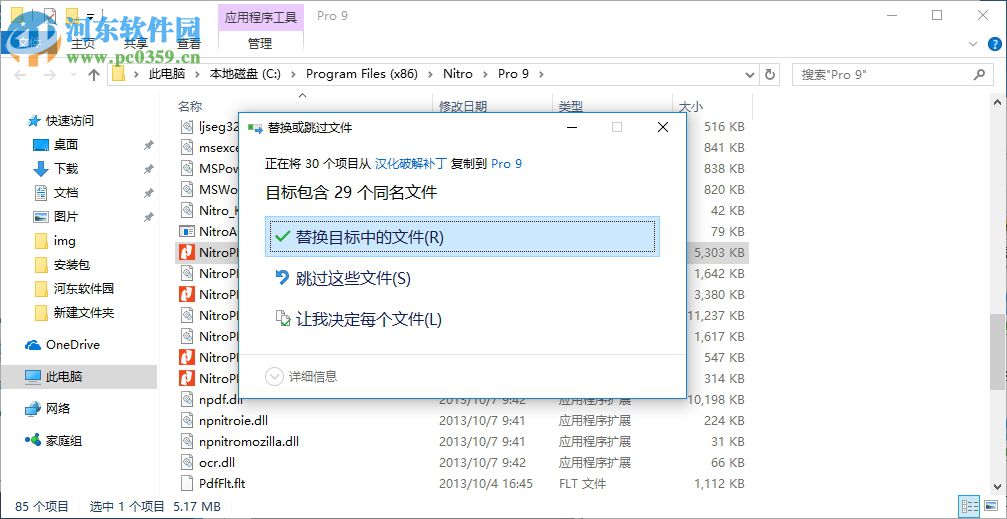Click the 图片 pin icon
This screenshot has height=519, width=1007.
click(148, 217)
